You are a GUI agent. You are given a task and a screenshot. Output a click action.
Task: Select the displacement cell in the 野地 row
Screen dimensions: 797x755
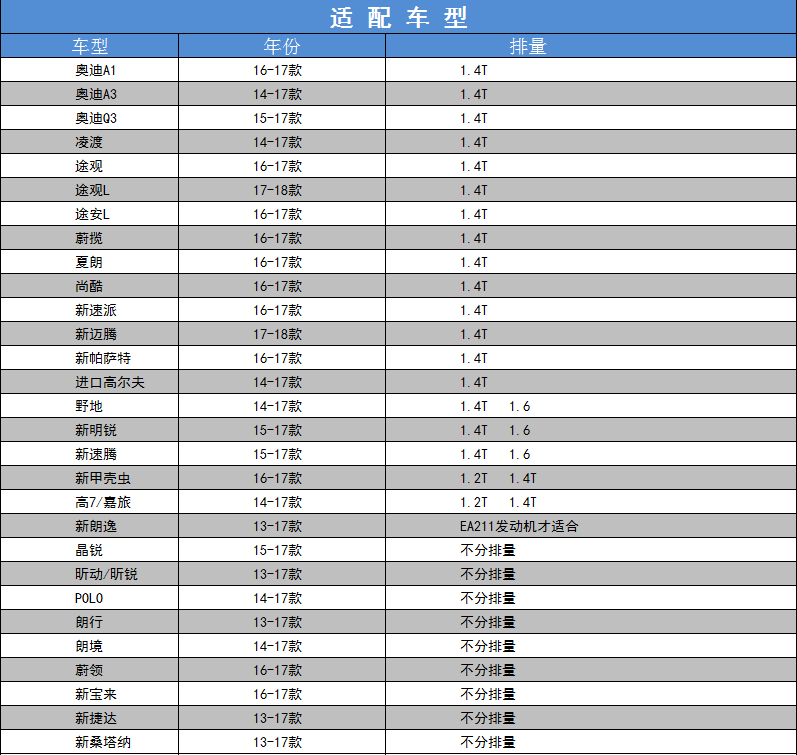591,406
